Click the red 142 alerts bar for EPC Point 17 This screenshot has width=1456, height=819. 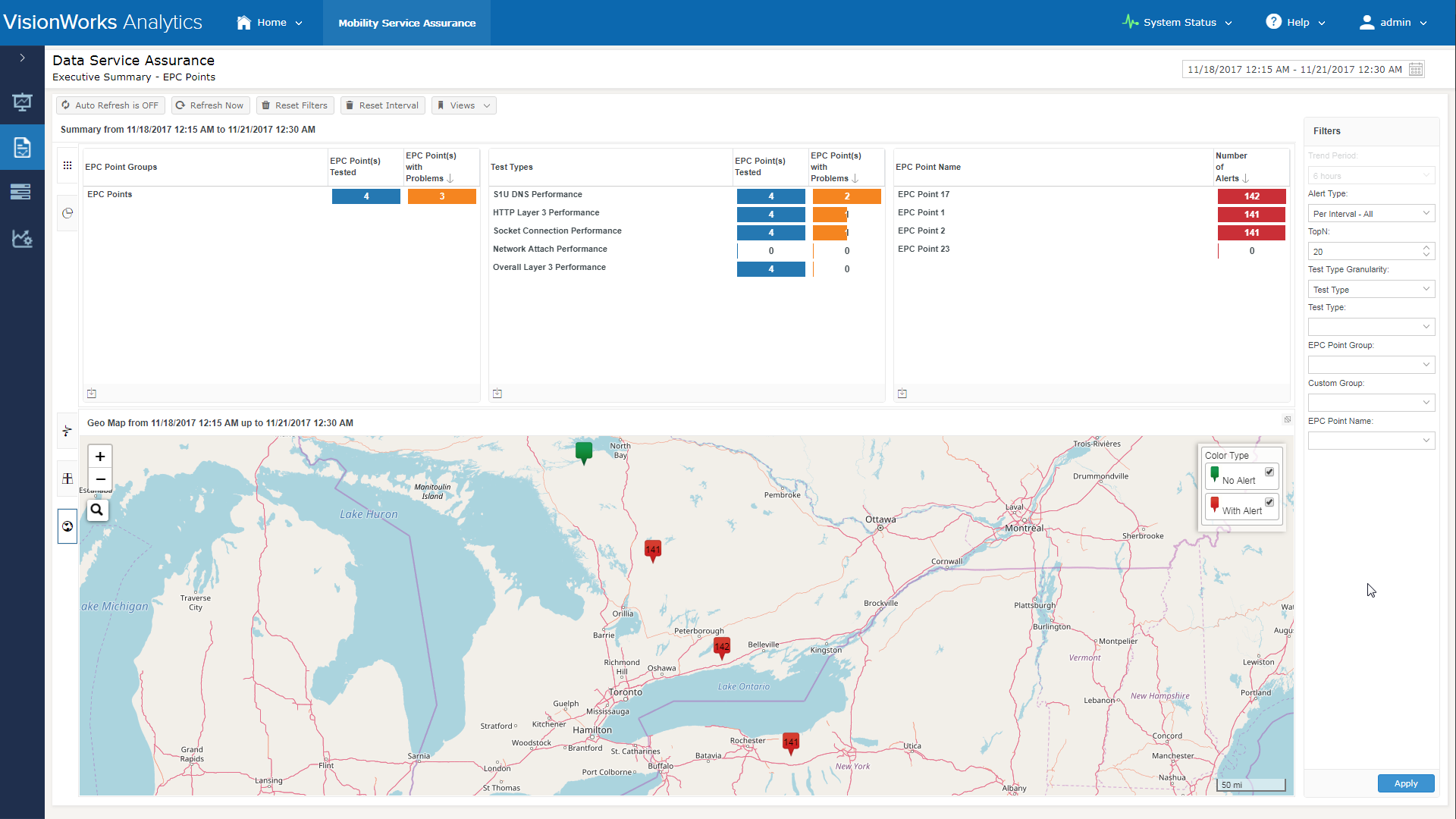(x=1251, y=196)
